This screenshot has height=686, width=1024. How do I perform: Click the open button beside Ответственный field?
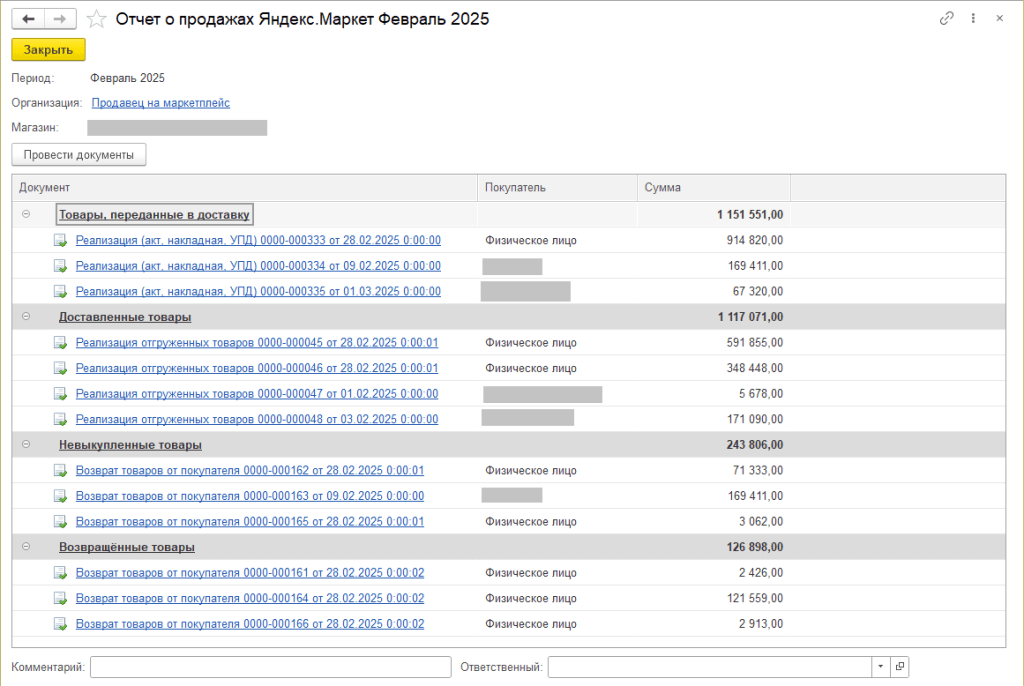click(x=900, y=667)
